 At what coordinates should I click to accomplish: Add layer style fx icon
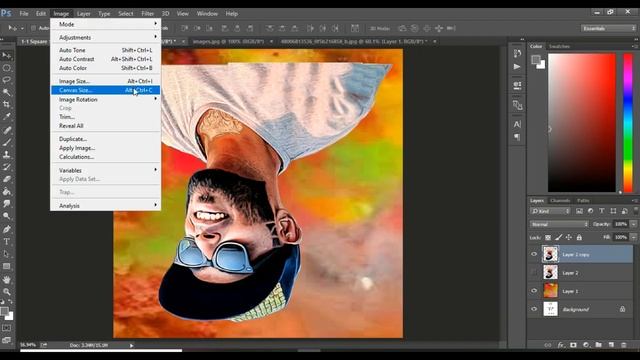561,345
